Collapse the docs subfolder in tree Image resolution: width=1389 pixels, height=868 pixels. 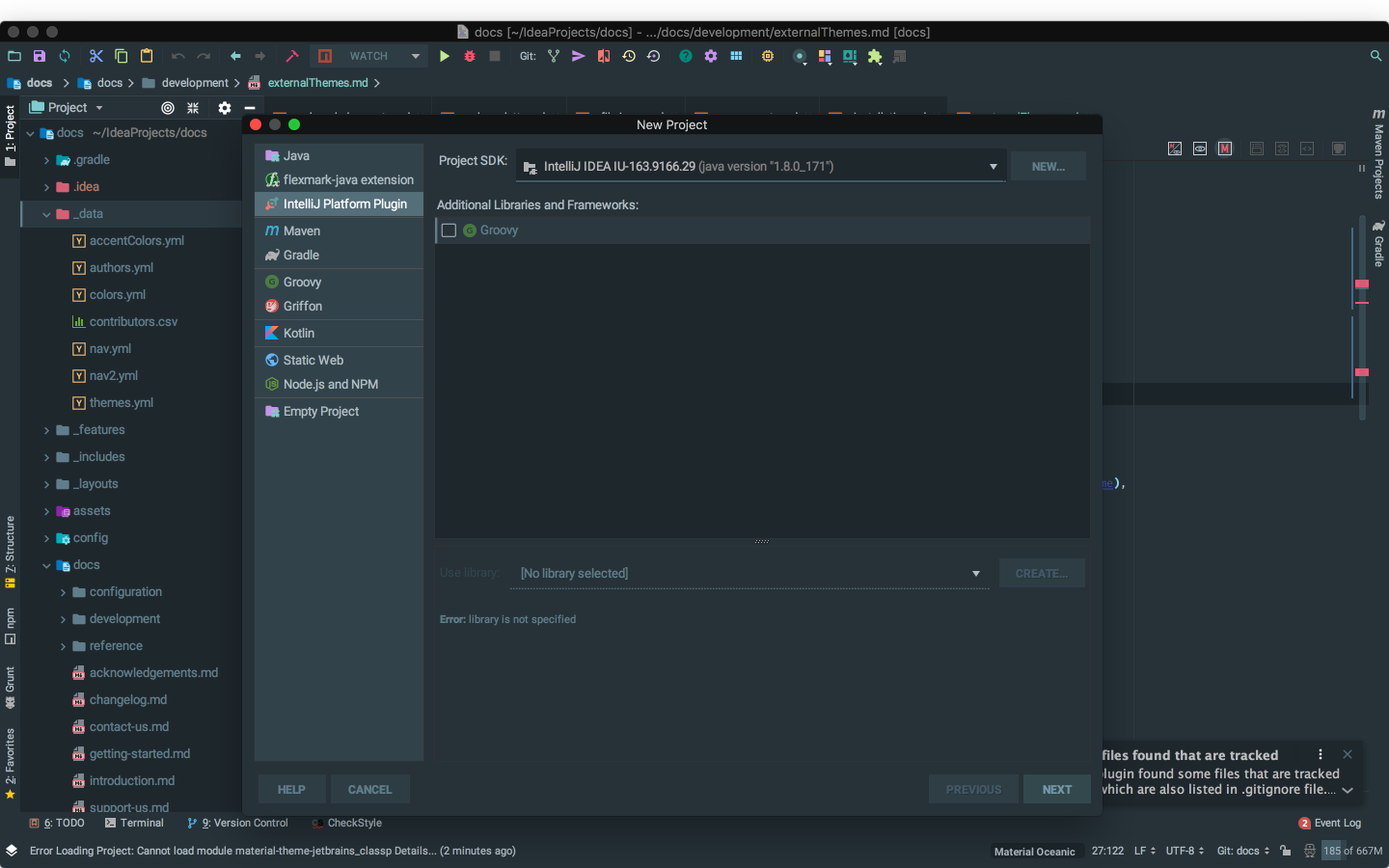tap(46, 565)
